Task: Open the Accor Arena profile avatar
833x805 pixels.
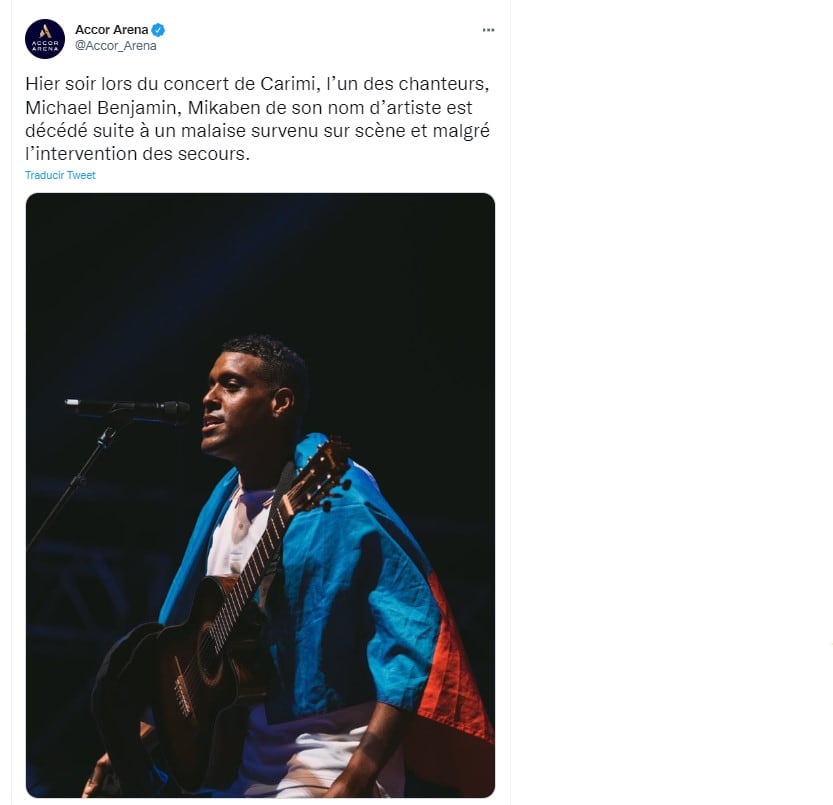Action: pos(45,38)
